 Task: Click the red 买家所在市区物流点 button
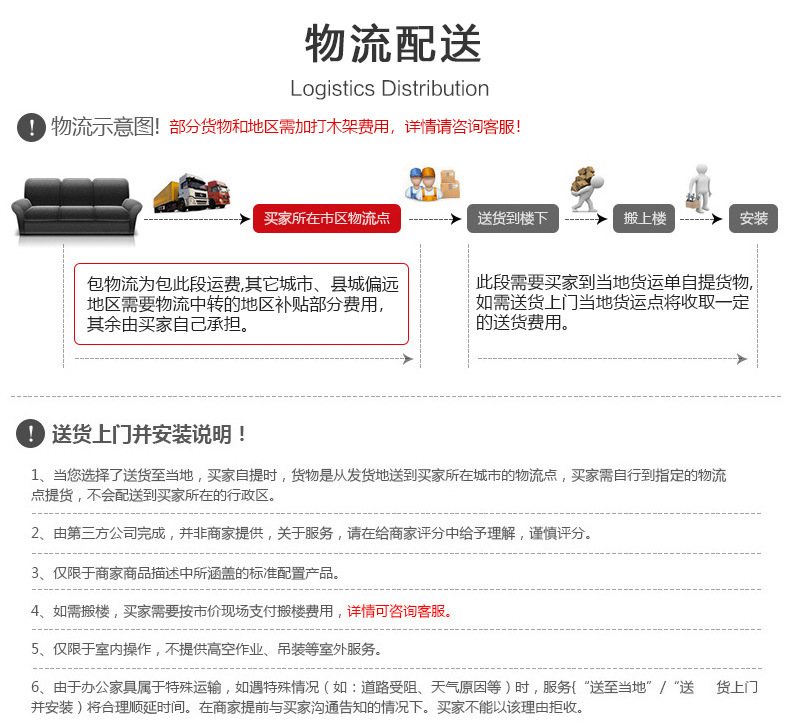(327, 218)
